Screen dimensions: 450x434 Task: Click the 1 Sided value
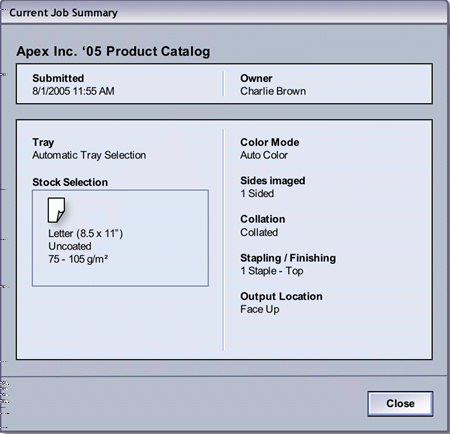click(257, 193)
